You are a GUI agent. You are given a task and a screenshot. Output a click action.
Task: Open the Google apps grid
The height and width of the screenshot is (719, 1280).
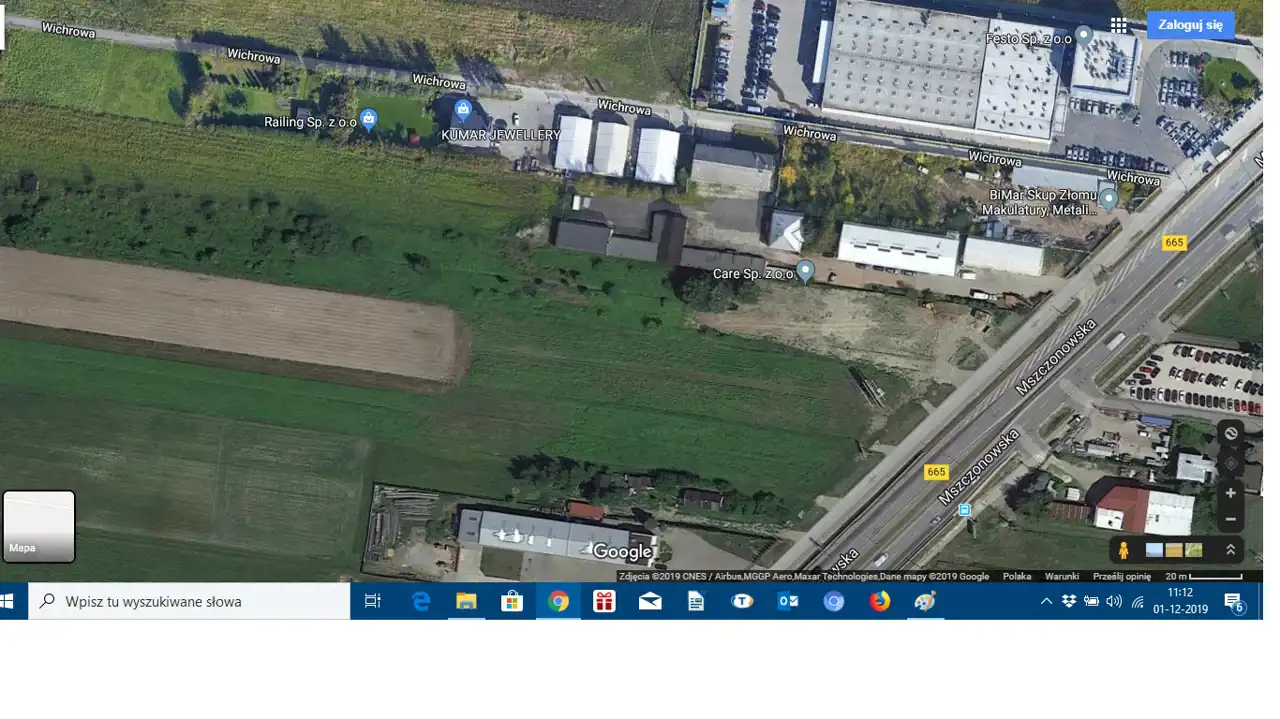(x=1118, y=25)
